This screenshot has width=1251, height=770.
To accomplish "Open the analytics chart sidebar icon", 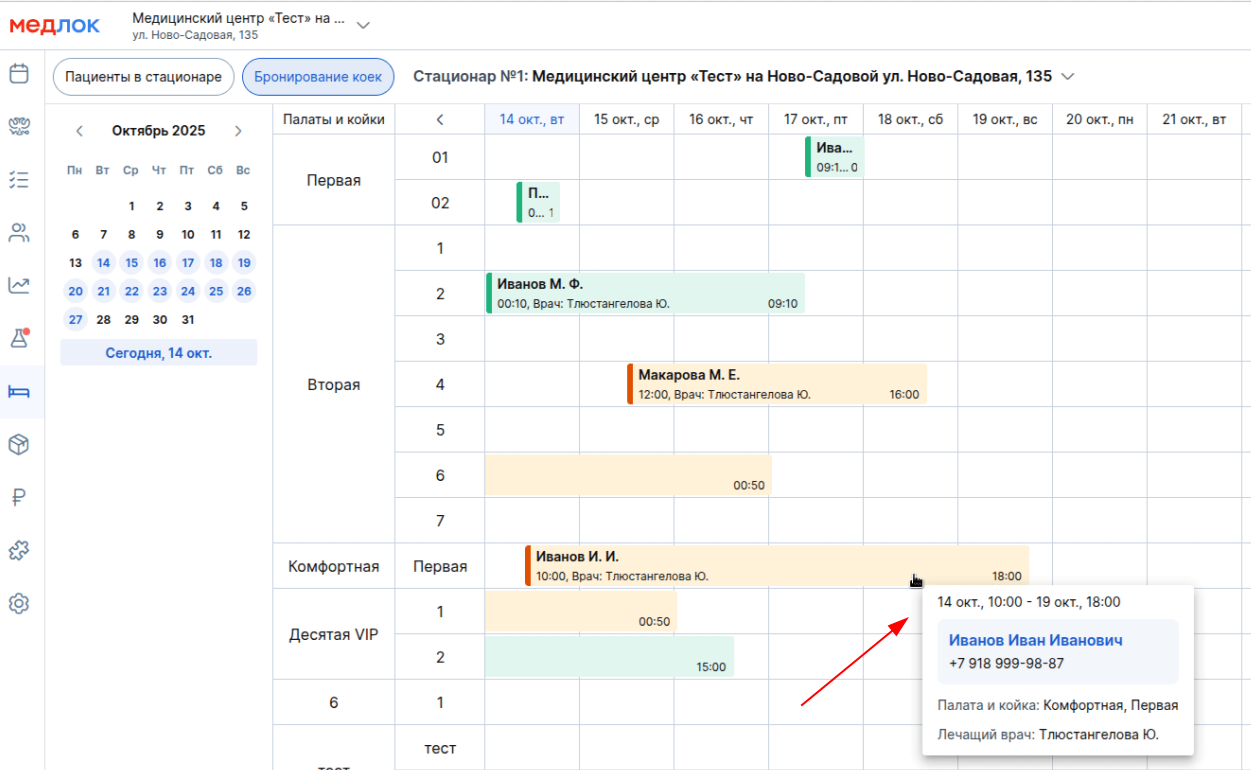I will tap(19, 286).
